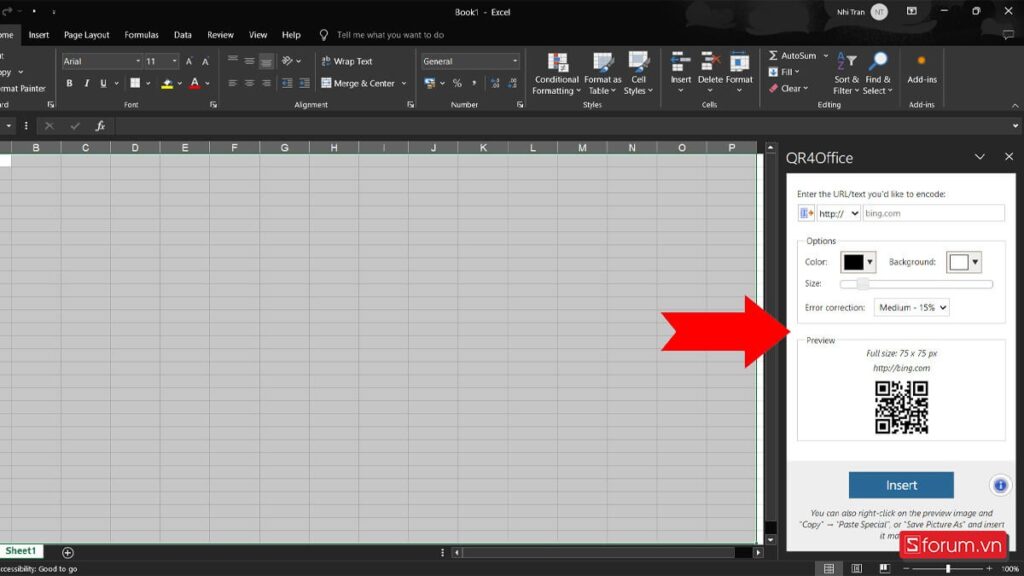Open Find & Select

(878, 73)
